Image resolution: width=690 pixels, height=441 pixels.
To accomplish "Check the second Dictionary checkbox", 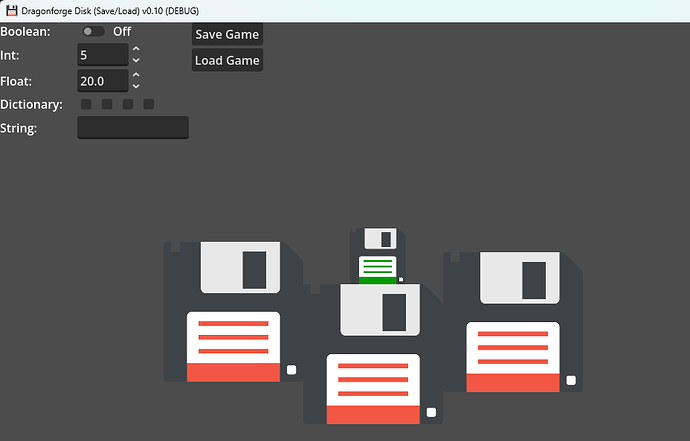I will click(107, 104).
